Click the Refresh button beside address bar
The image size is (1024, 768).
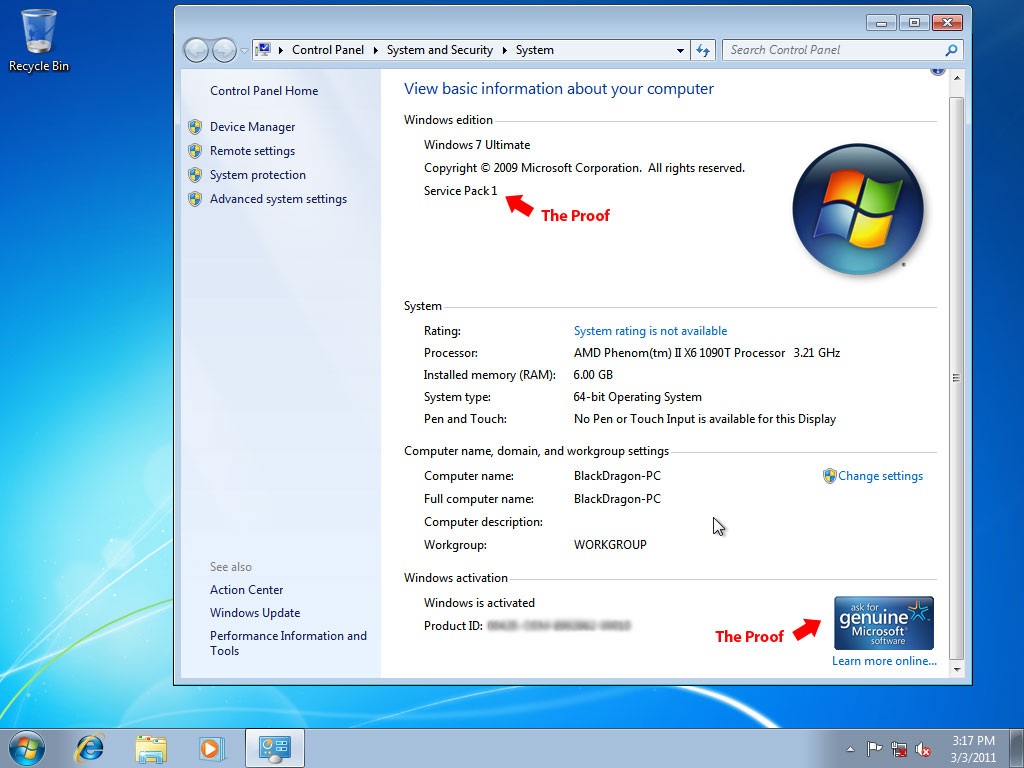(x=703, y=50)
